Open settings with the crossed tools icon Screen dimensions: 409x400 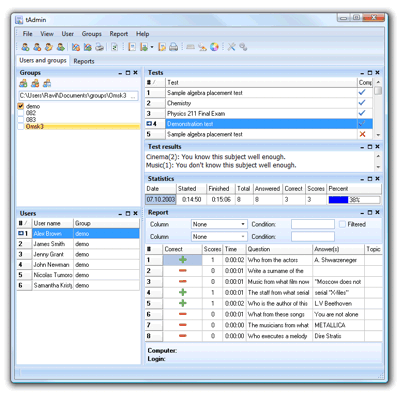click(231, 47)
